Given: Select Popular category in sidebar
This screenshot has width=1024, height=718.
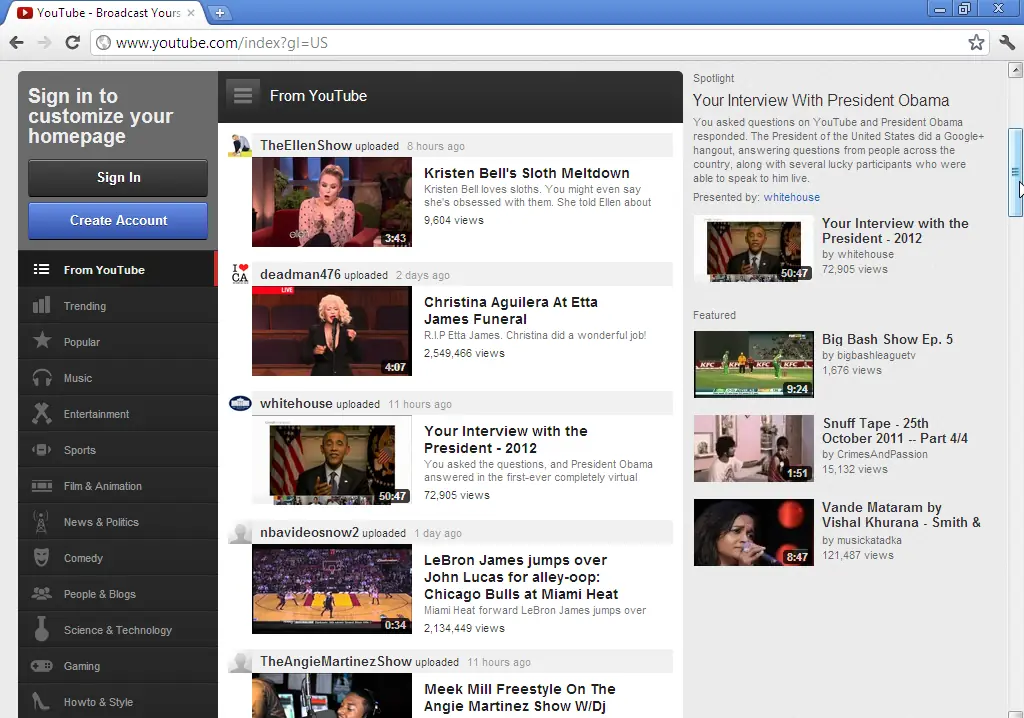Looking at the screenshot, I should pos(118,342).
